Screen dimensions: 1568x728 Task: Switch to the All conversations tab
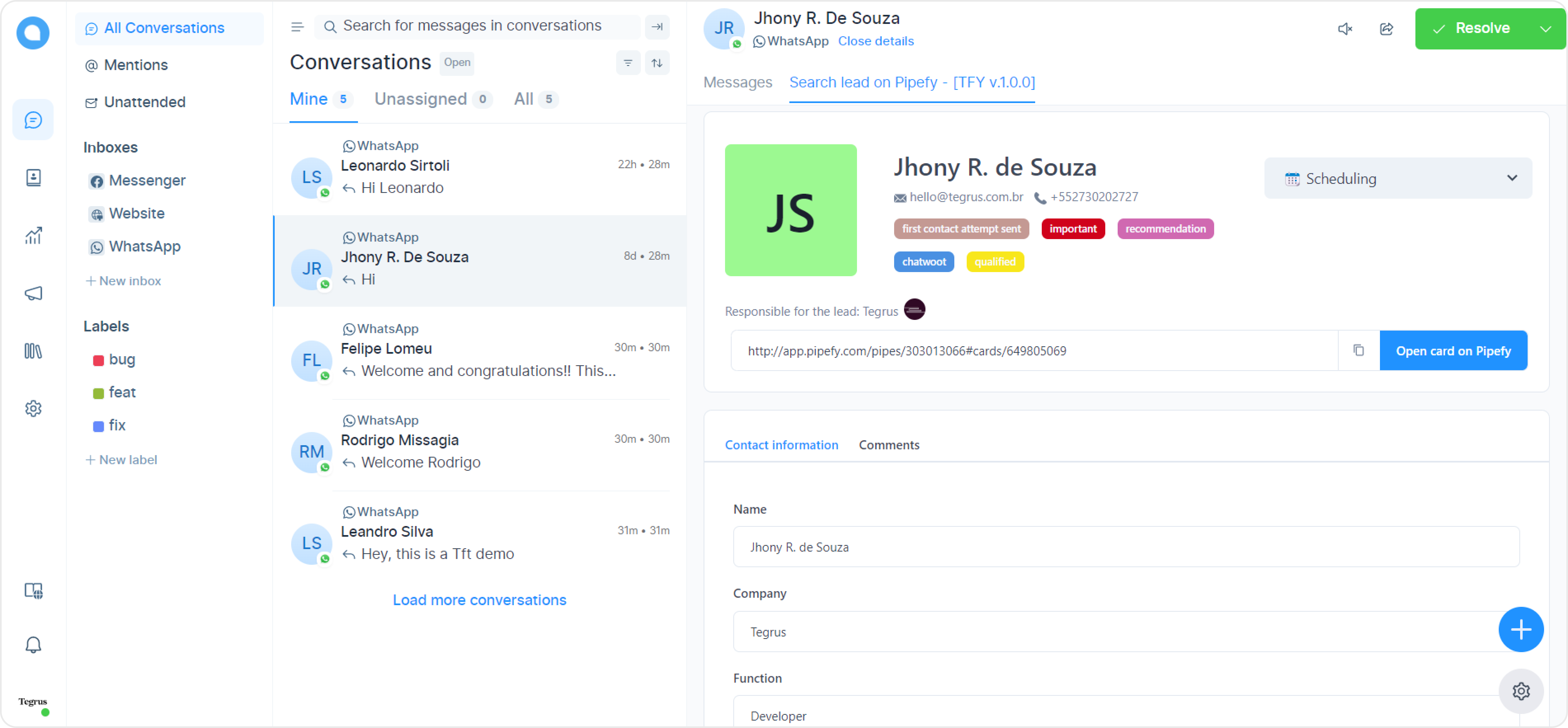click(536, 99)
